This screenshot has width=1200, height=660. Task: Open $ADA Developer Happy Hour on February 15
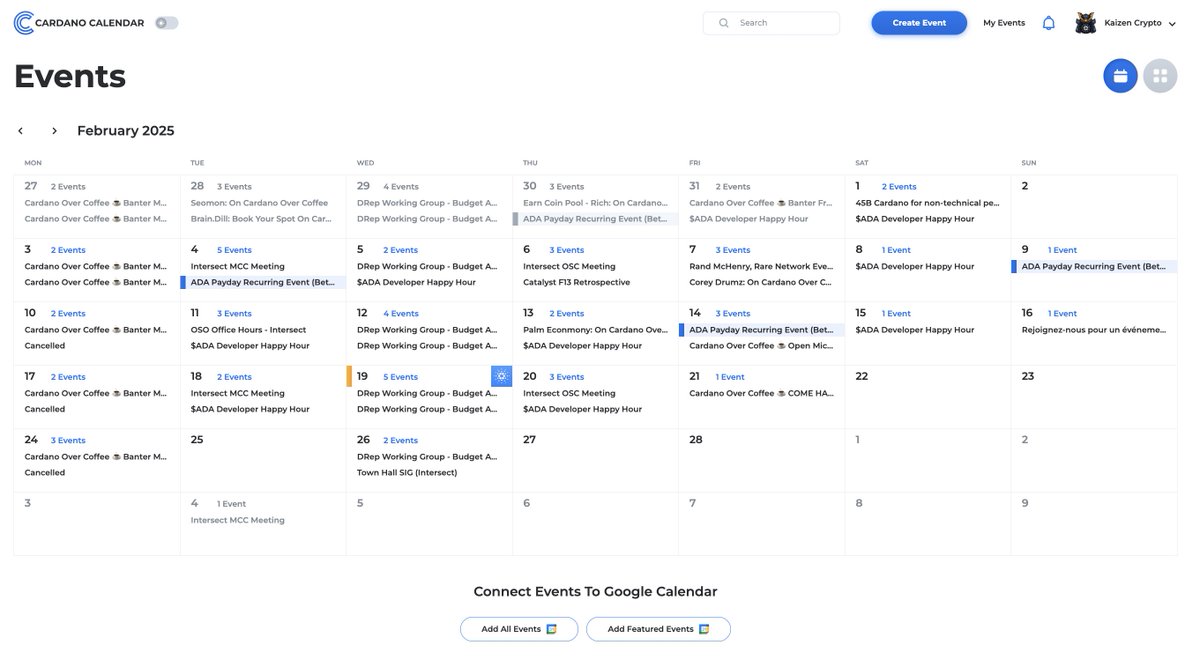915,330
